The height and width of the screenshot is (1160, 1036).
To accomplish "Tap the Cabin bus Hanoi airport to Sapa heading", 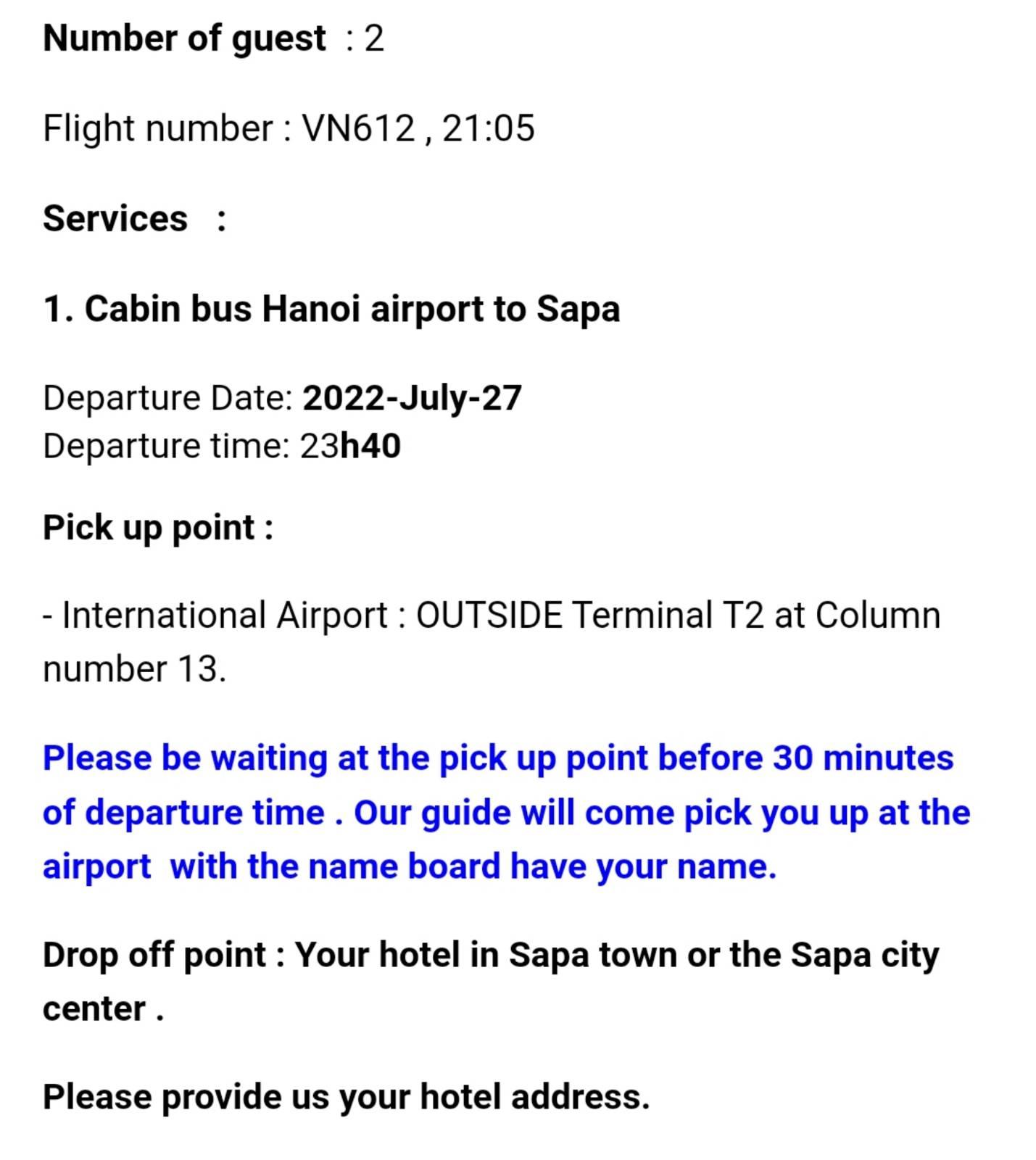I will pos(331,310).
